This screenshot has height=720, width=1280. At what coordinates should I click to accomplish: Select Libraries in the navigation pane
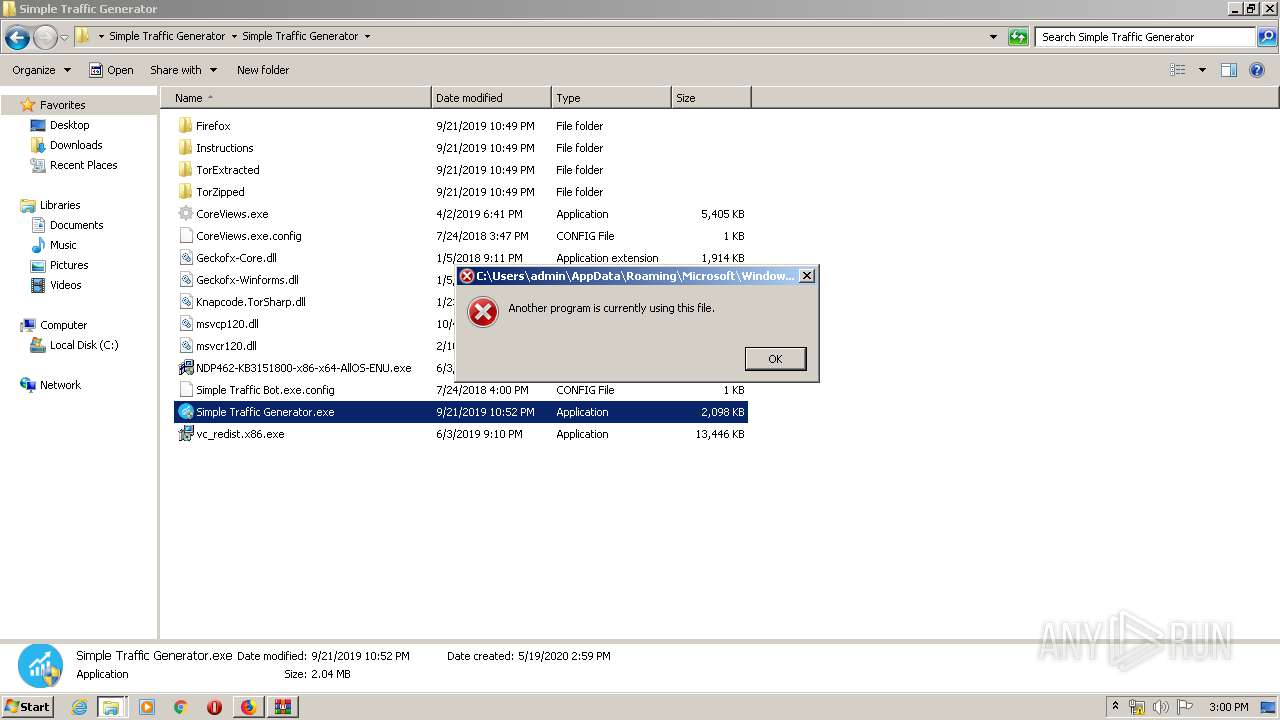[60, 205]
